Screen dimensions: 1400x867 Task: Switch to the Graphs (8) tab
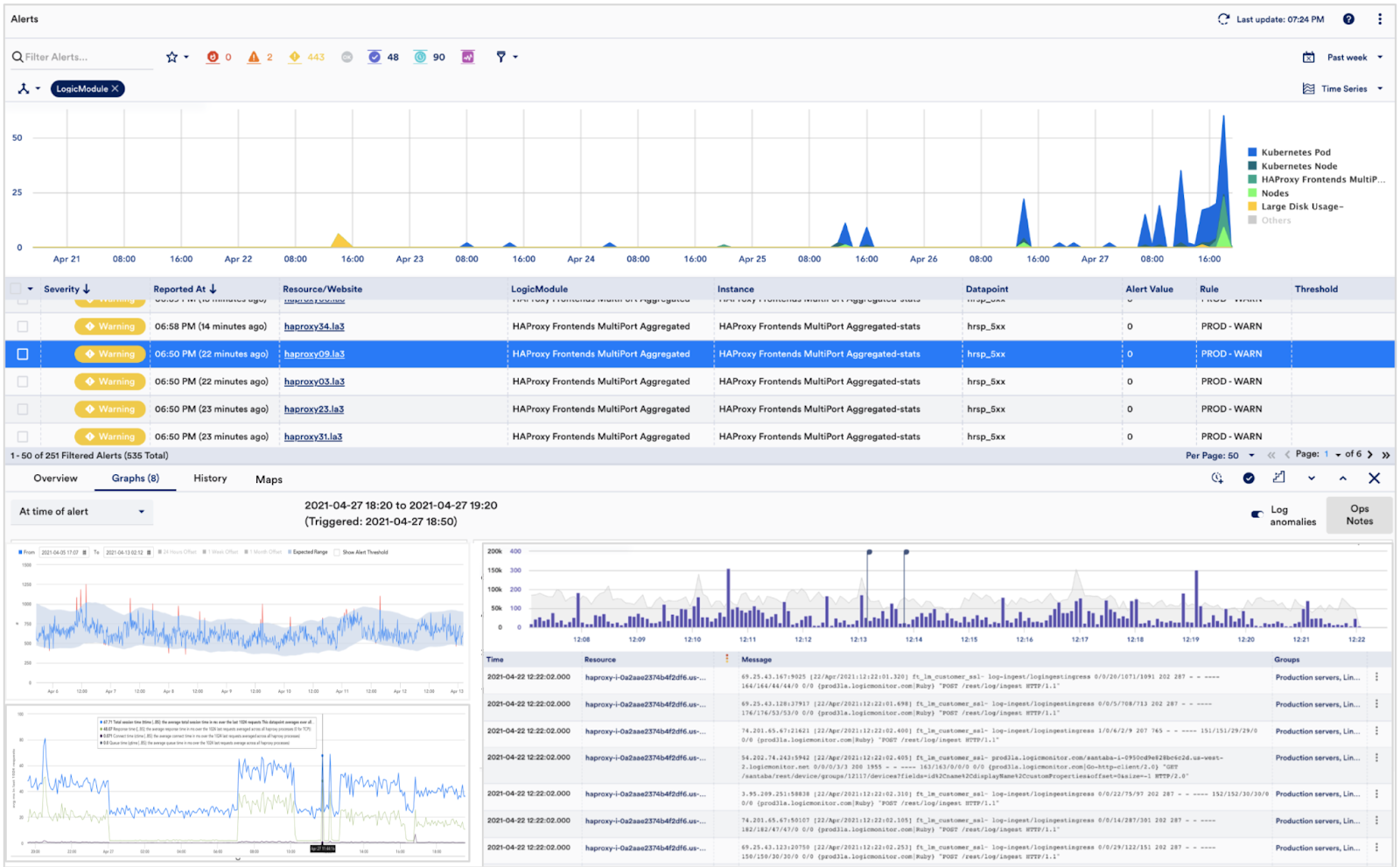(136, 479)
